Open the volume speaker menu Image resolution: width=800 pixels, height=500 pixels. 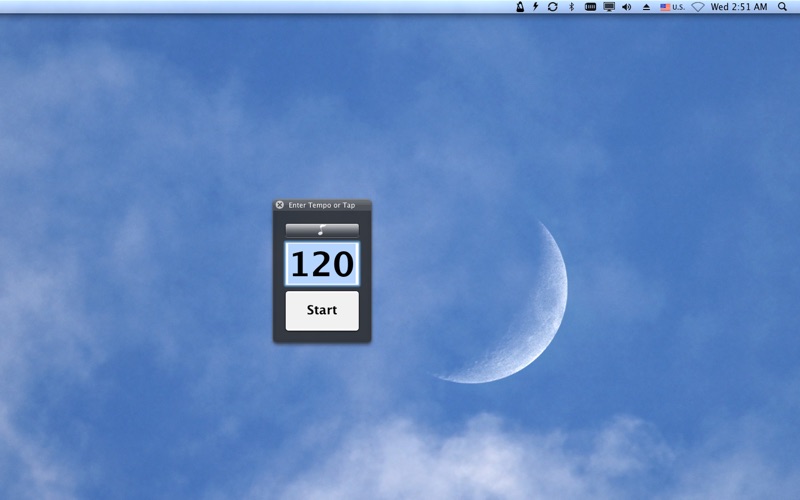(x=627, y=7)
